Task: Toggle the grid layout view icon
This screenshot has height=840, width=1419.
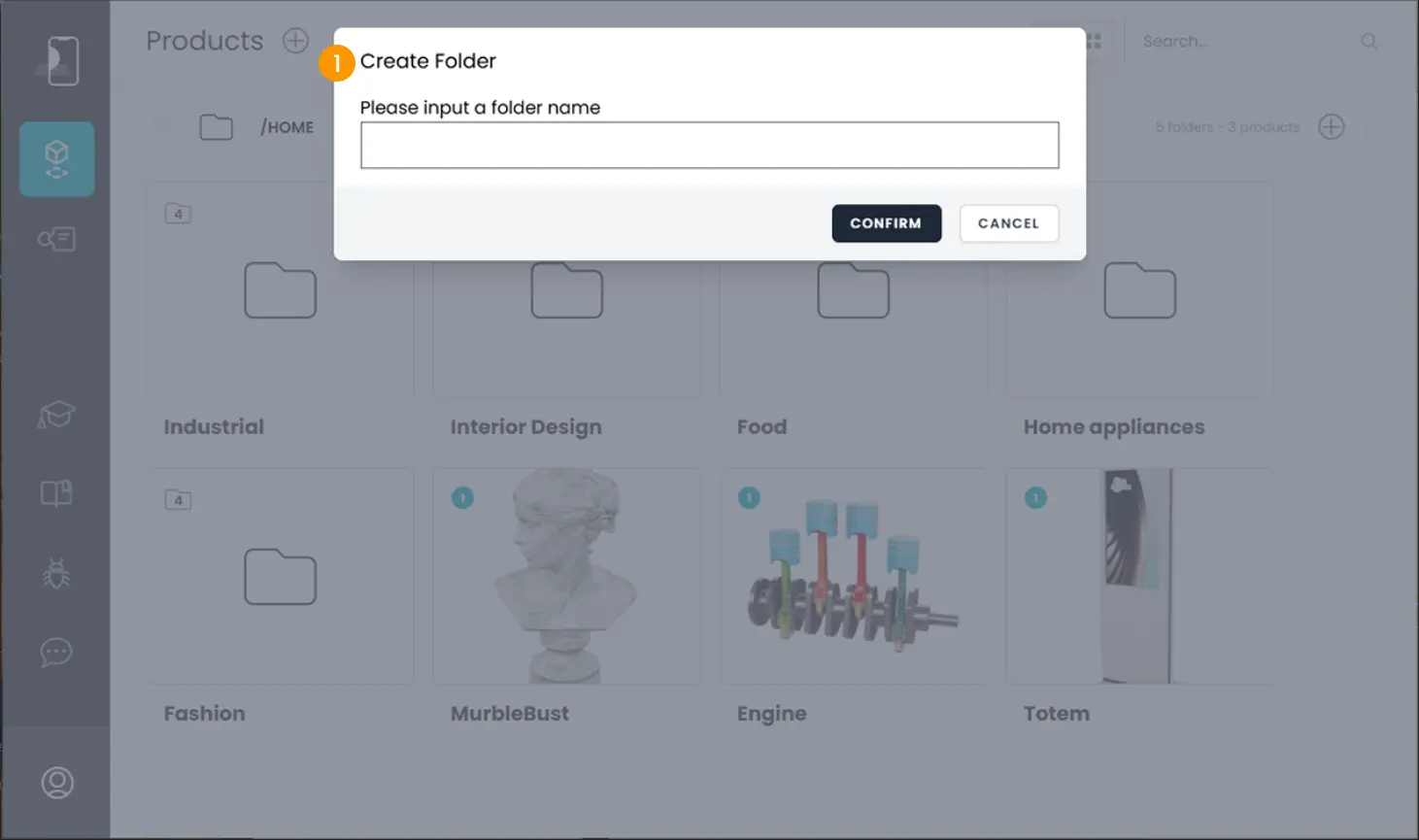Action: (x=1095, y=41)
